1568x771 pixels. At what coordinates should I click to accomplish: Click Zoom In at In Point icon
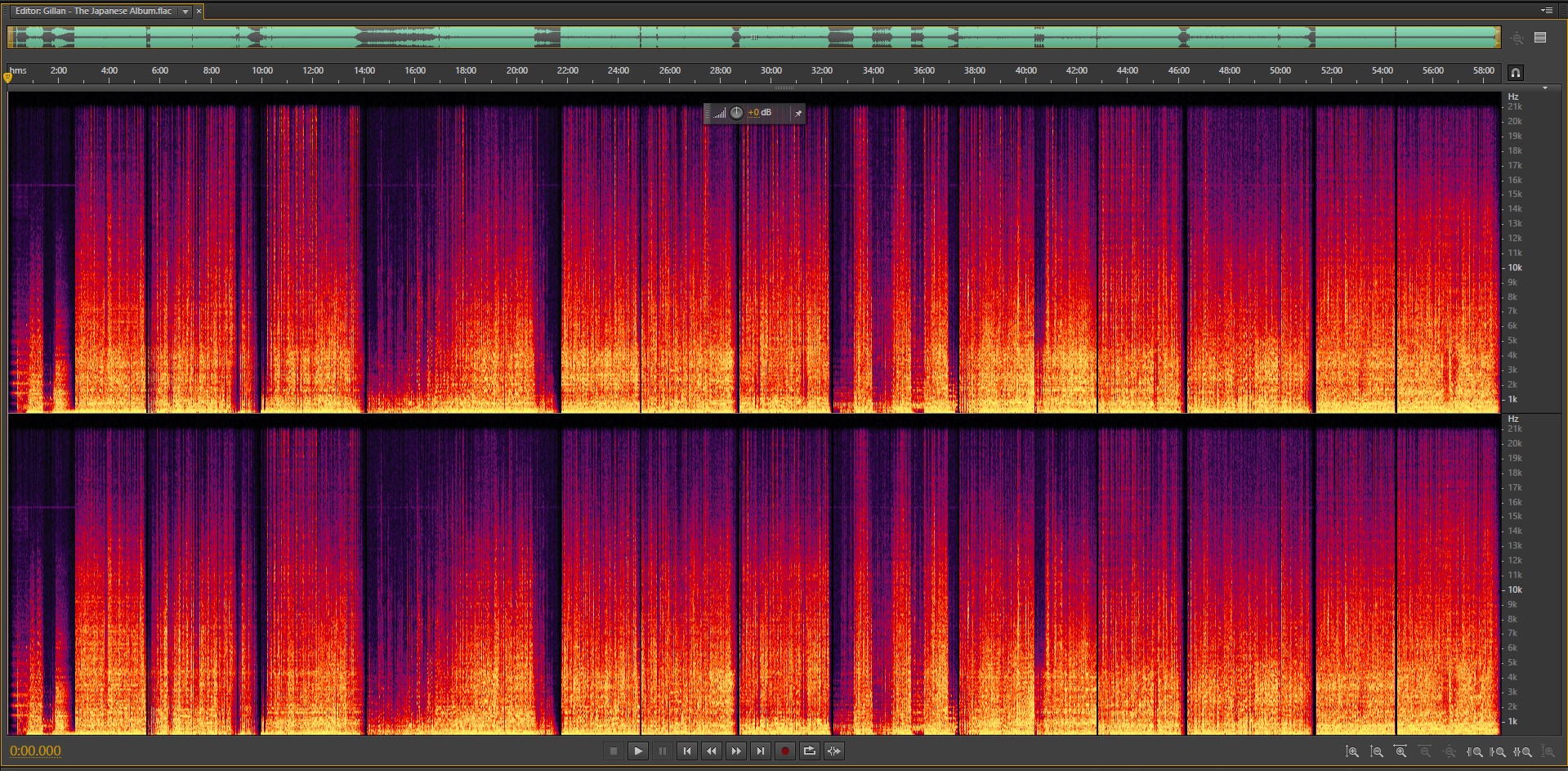1475,751
